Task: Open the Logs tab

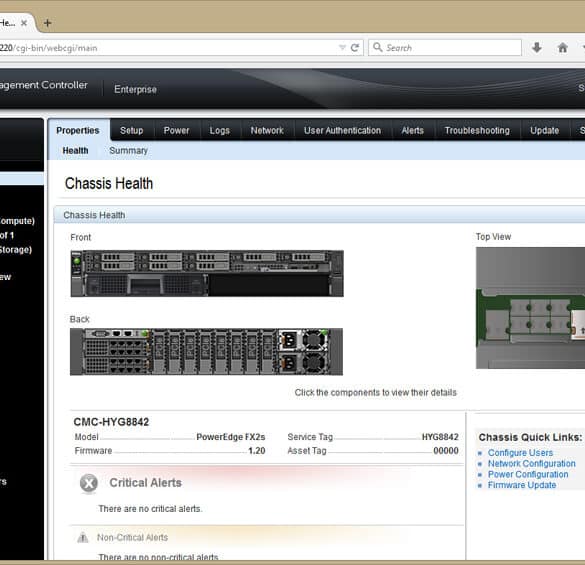Action: pyautogui.click(x=220, y=130)
